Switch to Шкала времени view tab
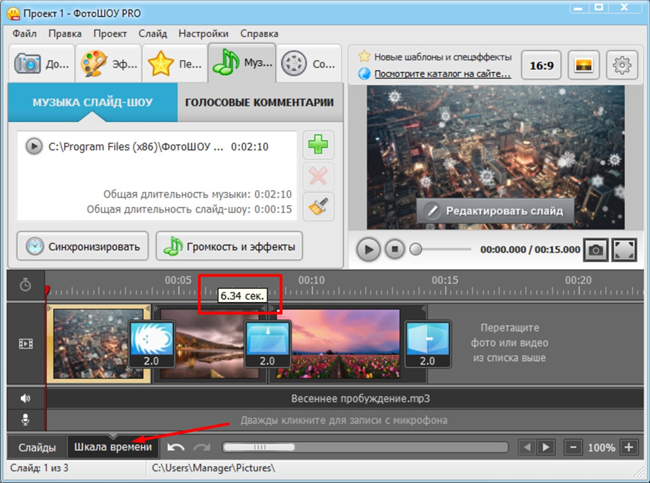Image resolution: width=650 pixels, height=483 pixels. tap(113, 447)
